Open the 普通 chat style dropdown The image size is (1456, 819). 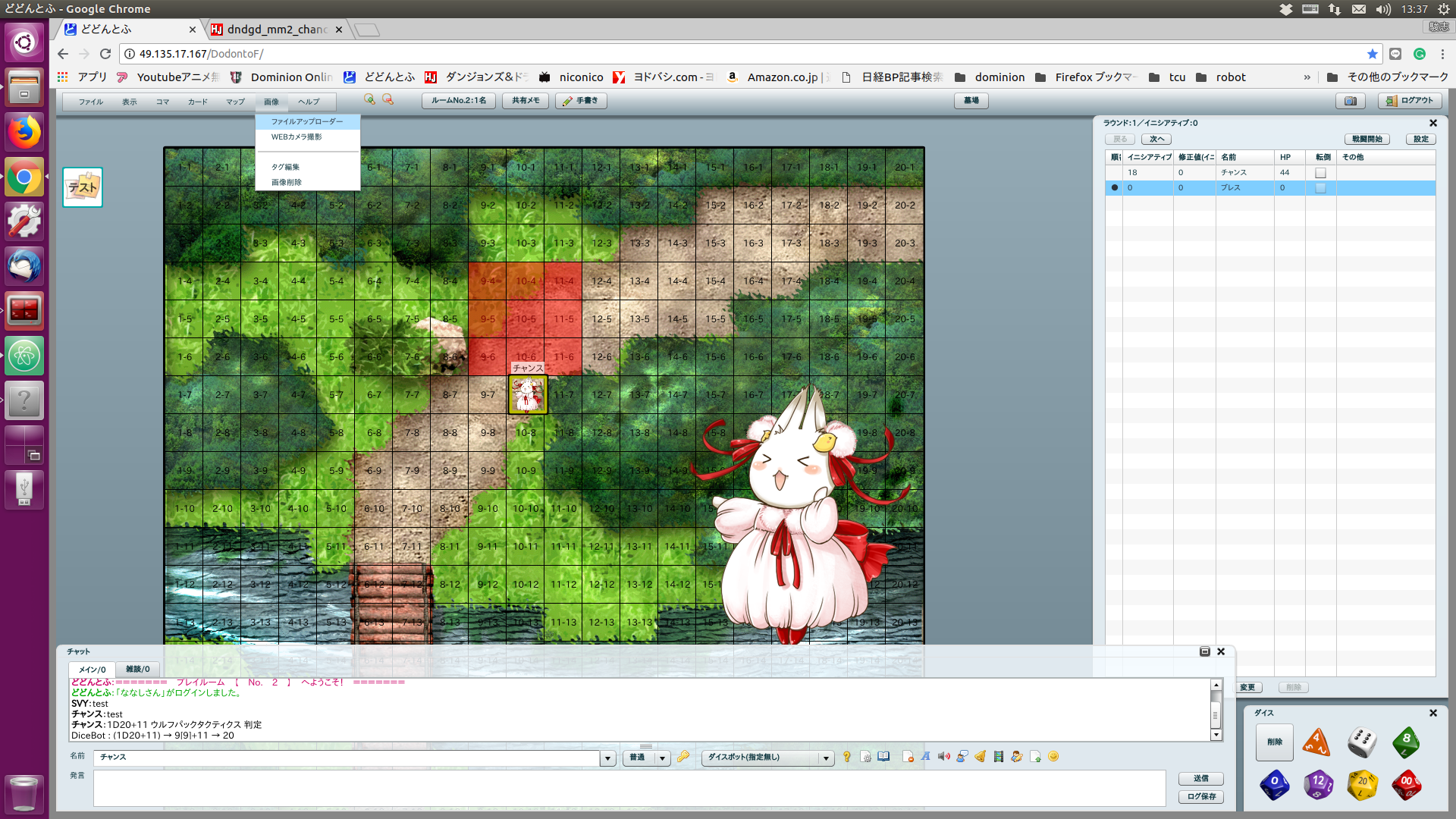click(x=662, y=758)
